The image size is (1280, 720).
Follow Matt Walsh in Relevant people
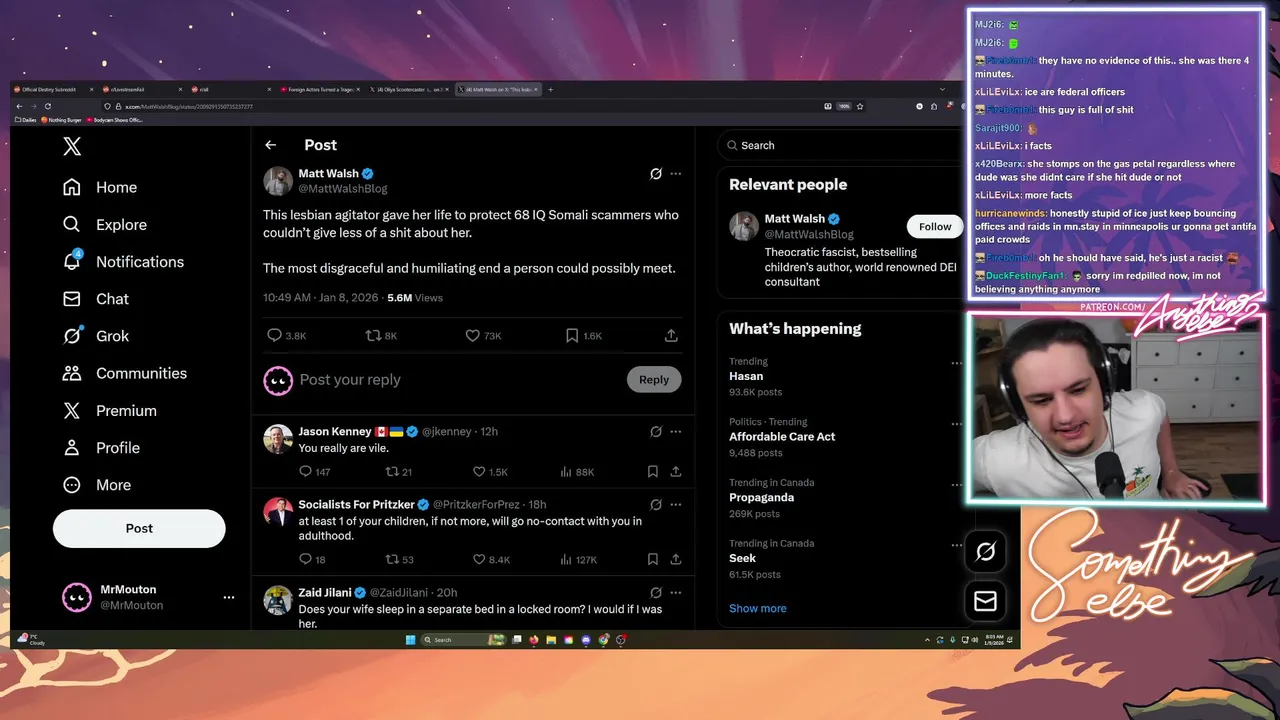(x=935, y=227)
